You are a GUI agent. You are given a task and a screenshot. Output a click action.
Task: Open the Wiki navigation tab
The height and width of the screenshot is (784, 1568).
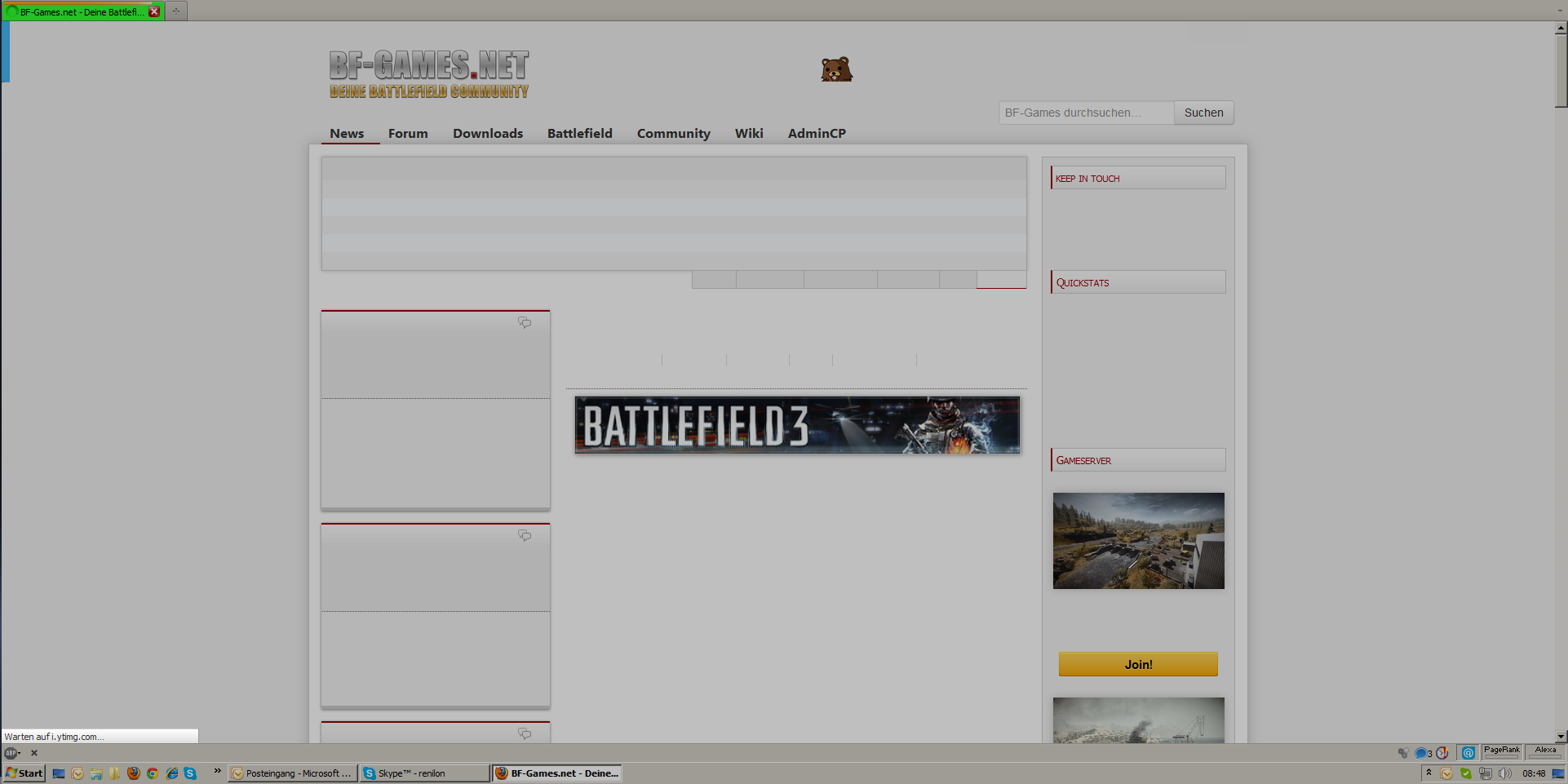[x=749, y=134]
